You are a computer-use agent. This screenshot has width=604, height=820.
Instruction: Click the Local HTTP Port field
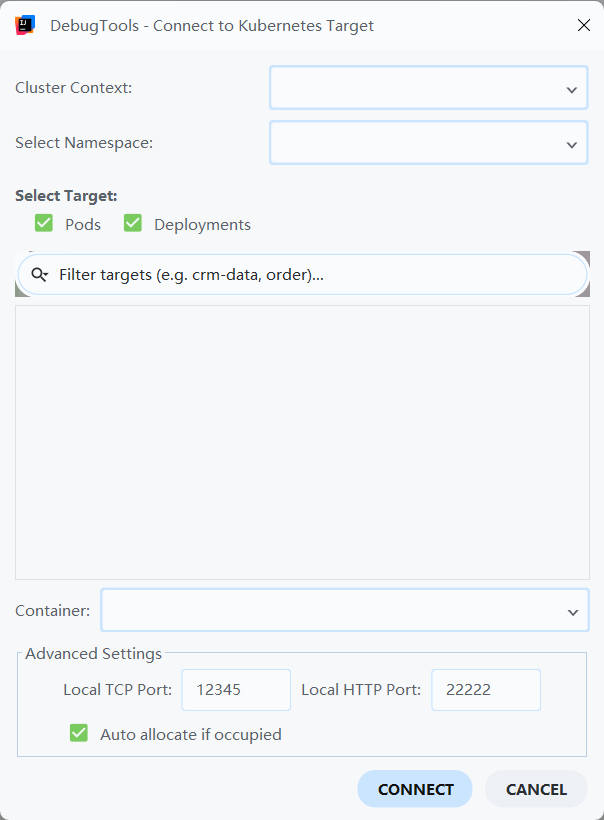tap(486, 690)
